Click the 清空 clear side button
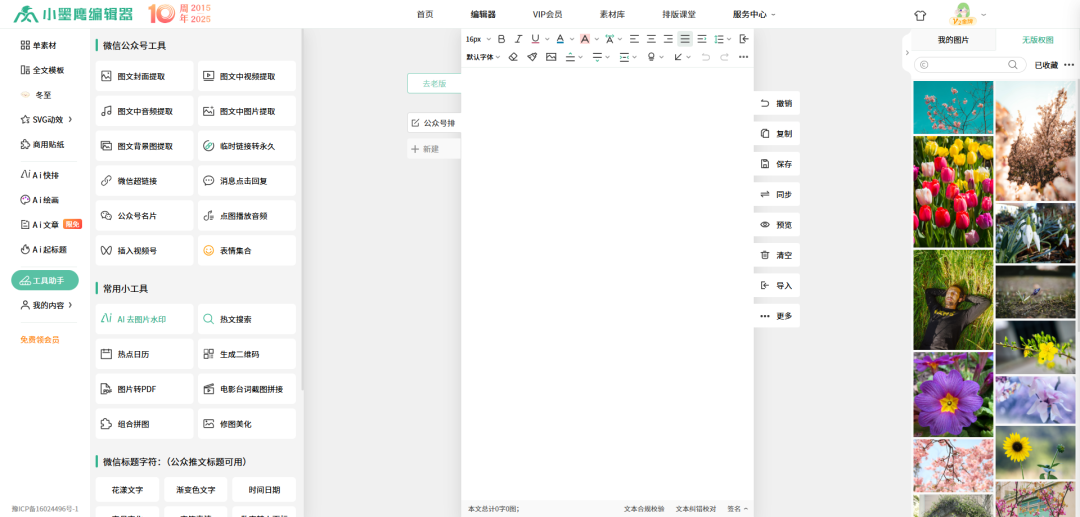 click(777, 255)
